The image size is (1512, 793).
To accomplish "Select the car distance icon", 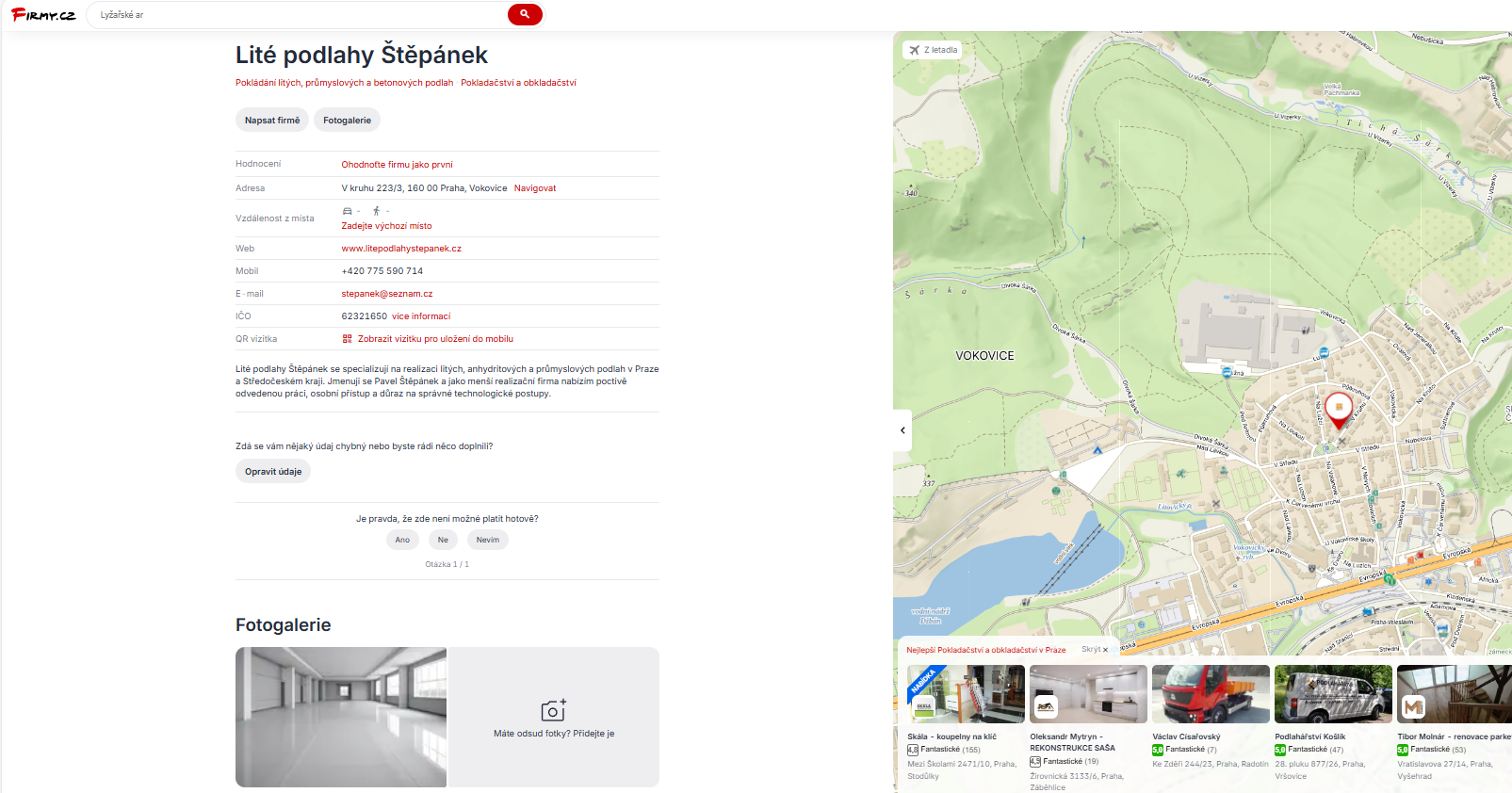I will (347, 211).
